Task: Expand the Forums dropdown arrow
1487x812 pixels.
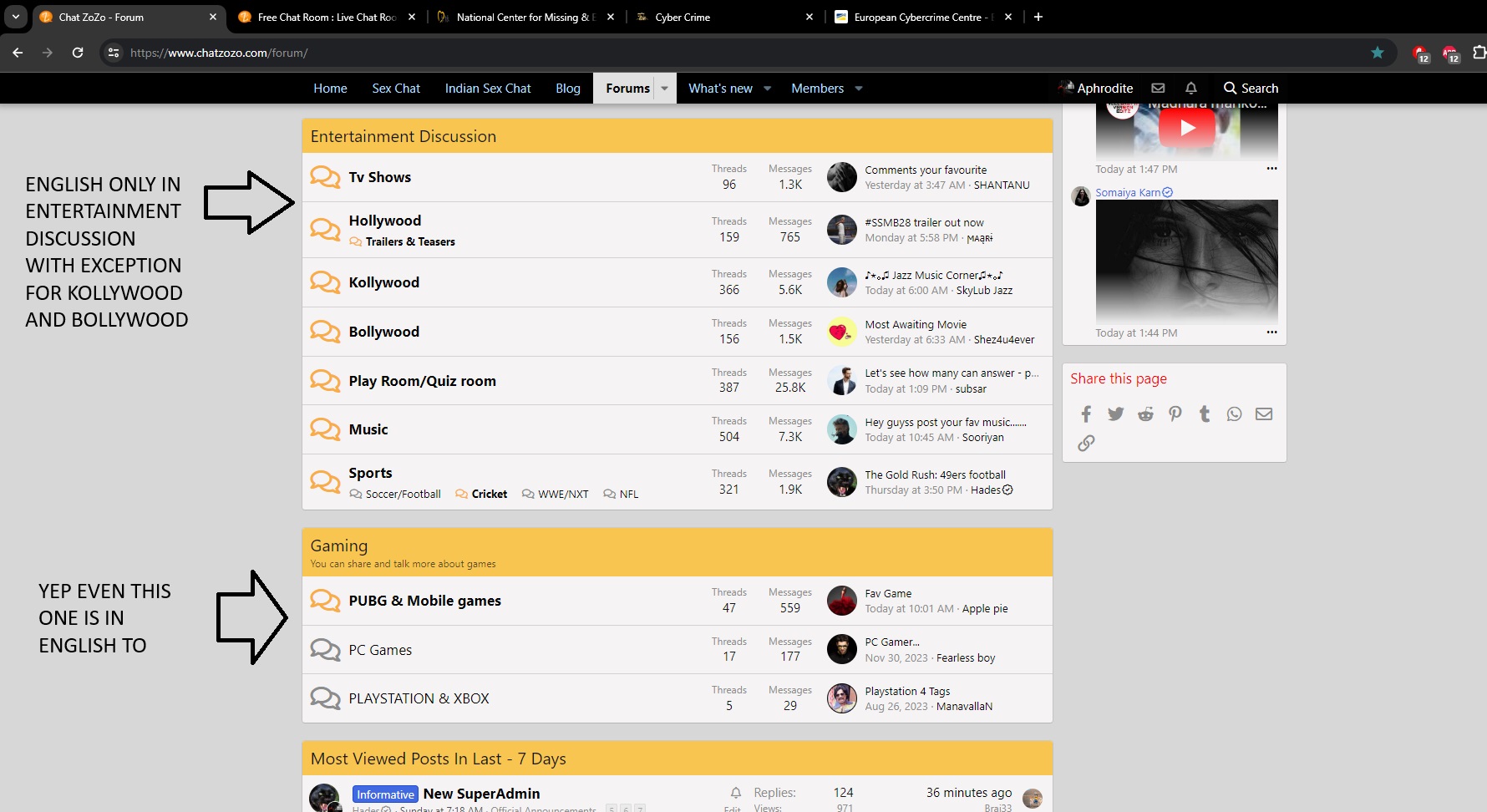Action: tap(665, 88)
